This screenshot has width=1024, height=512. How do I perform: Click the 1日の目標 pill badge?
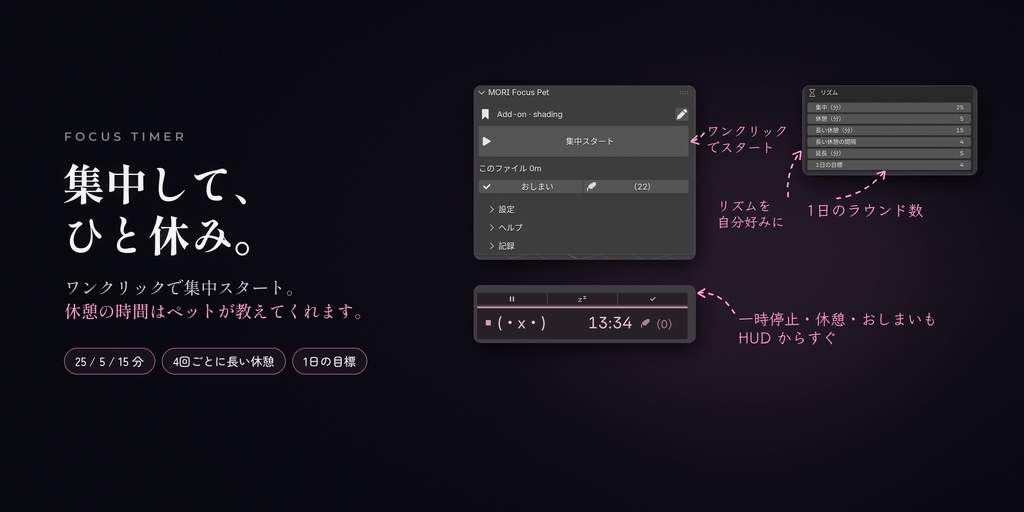[x=330, y=361]
